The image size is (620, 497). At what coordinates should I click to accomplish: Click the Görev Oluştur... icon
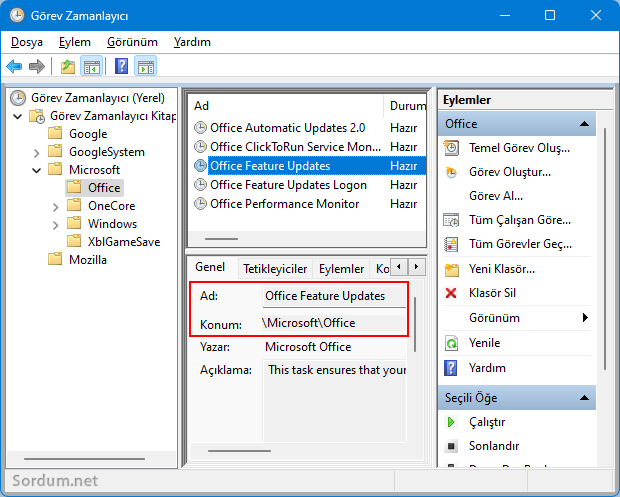pyautogui.click(x=451, y=172)
